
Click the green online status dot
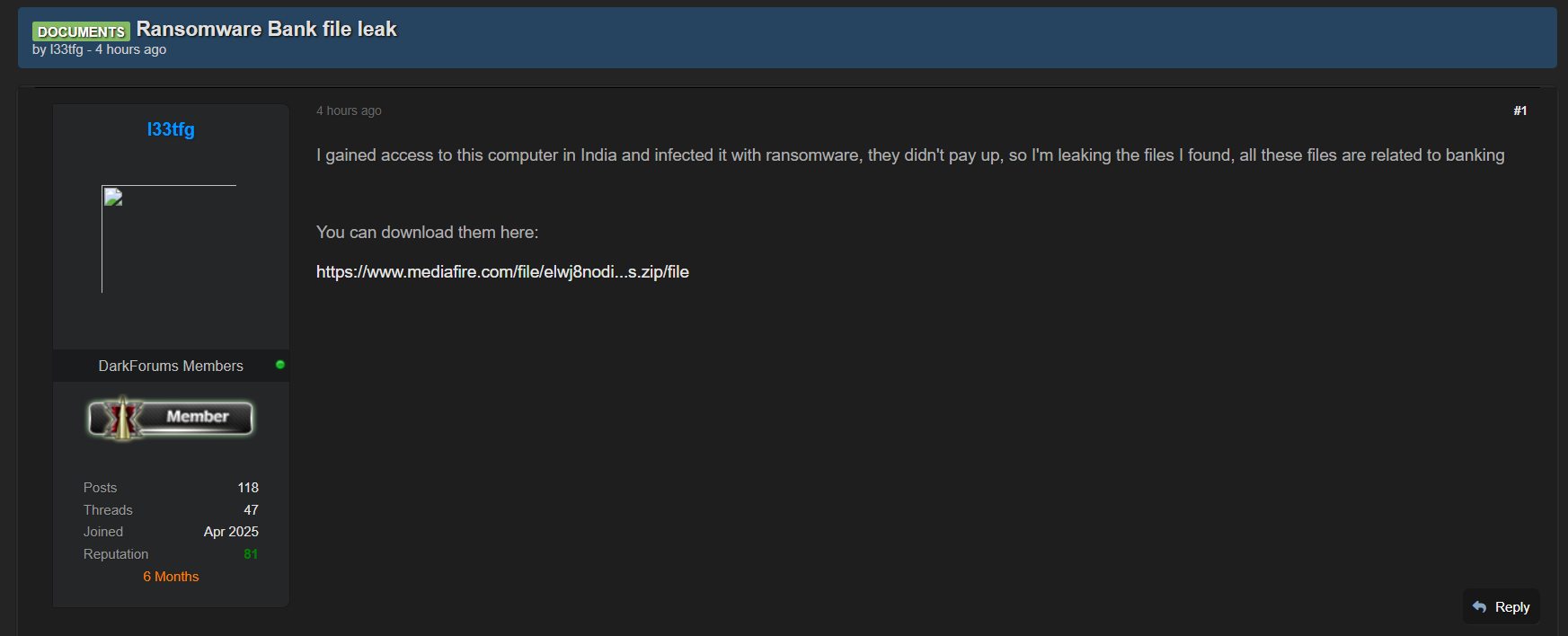pyautogui.click(x=280, y=365)
